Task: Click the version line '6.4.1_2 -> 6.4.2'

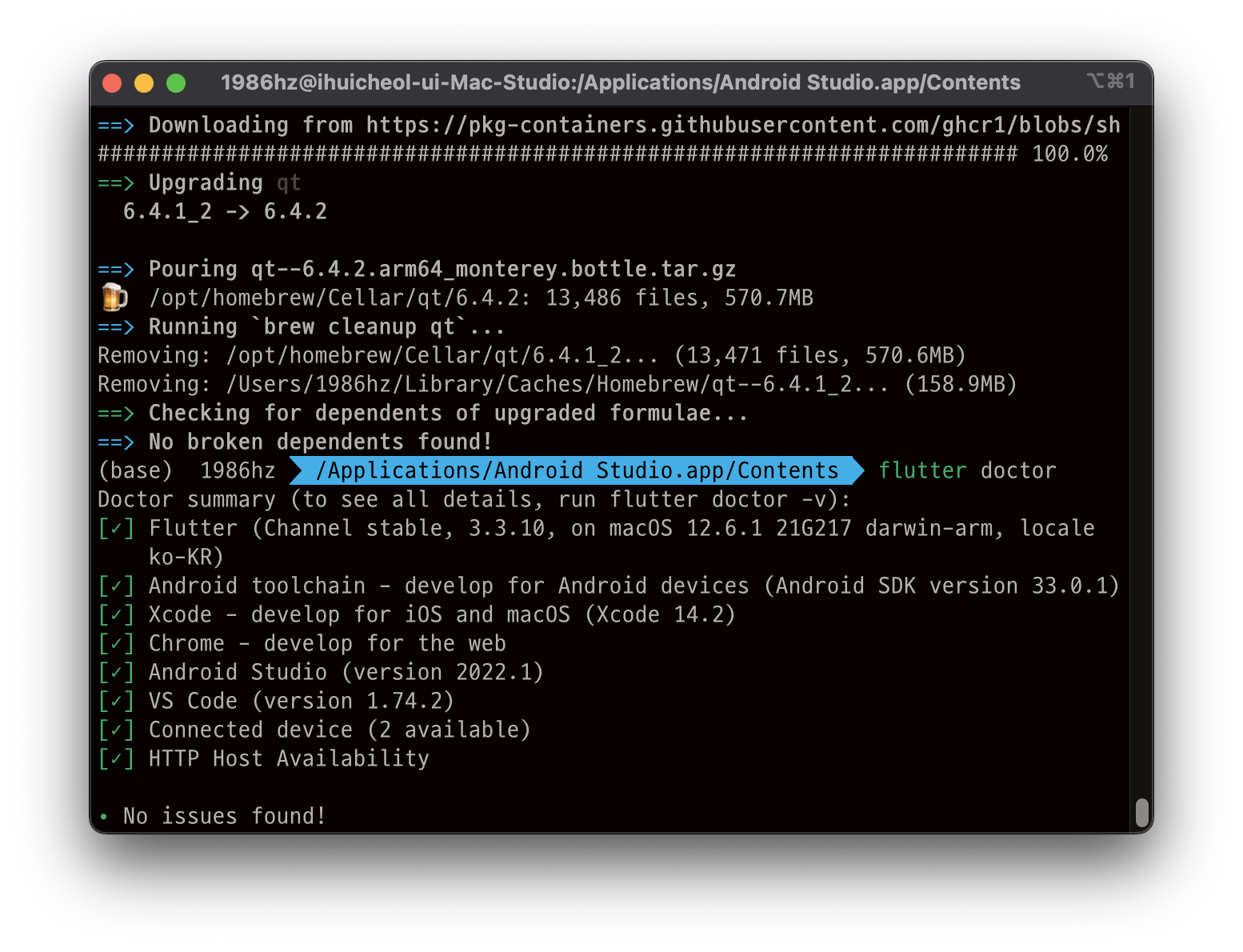Action: coord(225,212)
